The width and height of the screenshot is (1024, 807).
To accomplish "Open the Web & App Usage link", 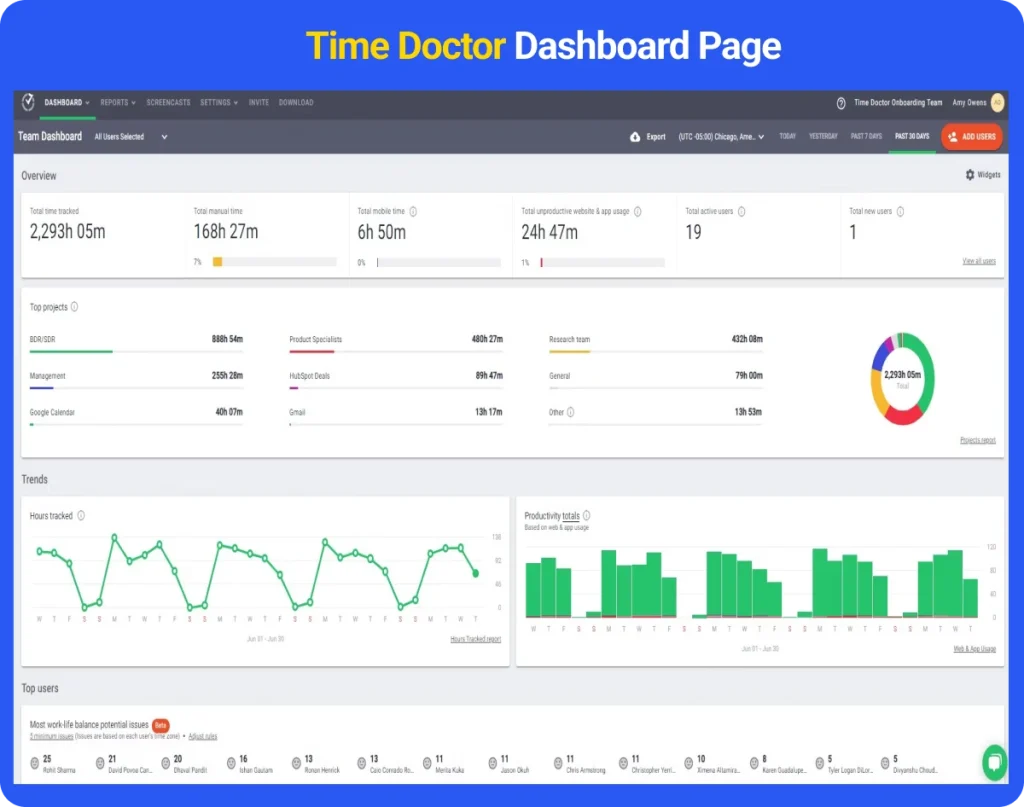I will [974, 649].
